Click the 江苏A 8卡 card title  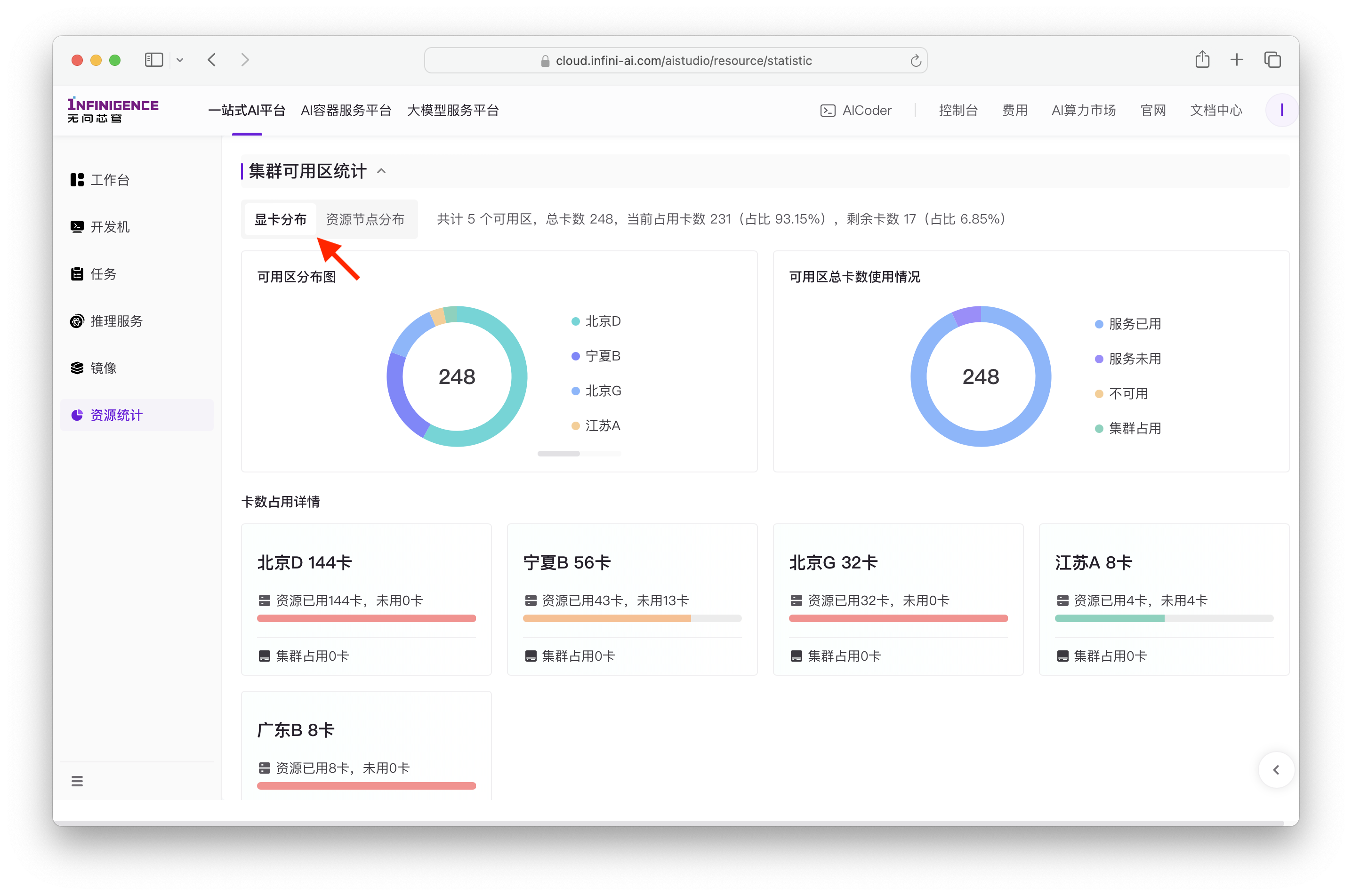[1093, 563]
